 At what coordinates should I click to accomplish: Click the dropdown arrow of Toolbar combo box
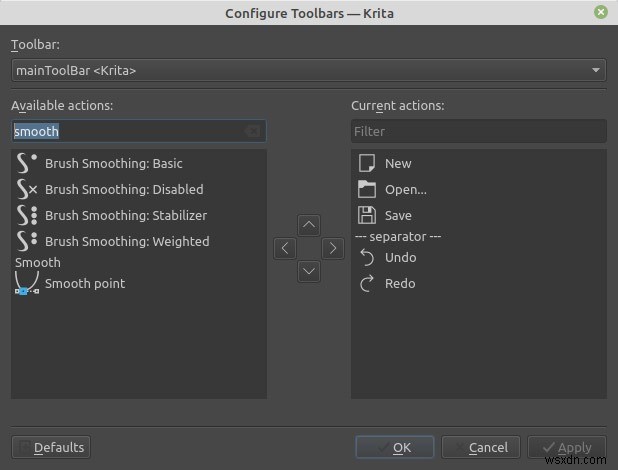point(596,70)
